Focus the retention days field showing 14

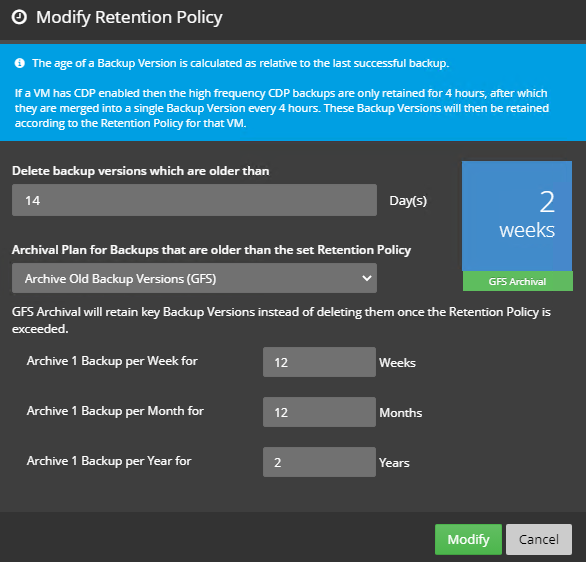click(194, 200)
